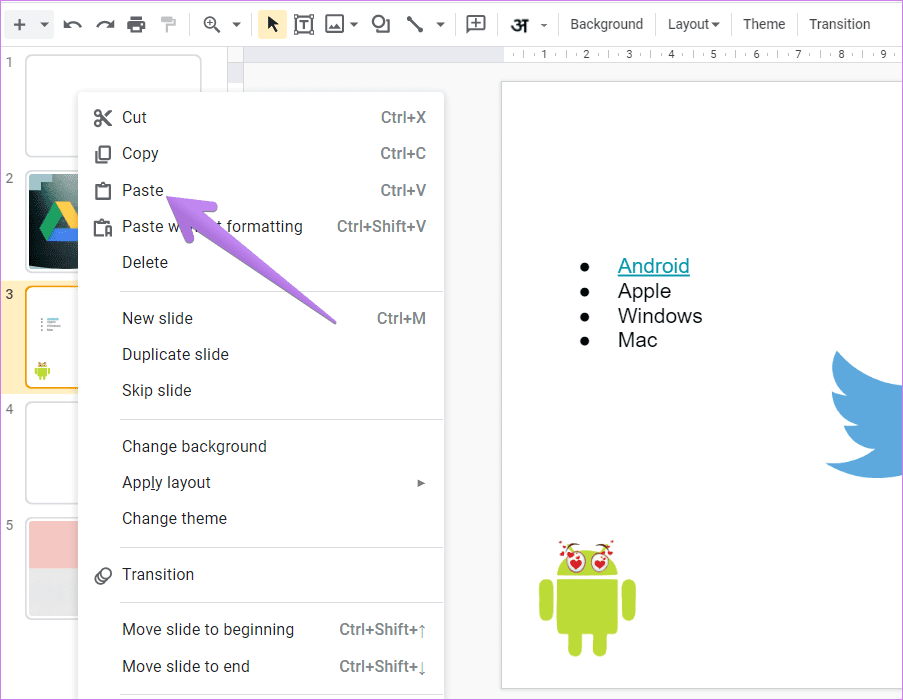Choose Transition in the context menu
The image size is (903, 700).
point(261,575)
